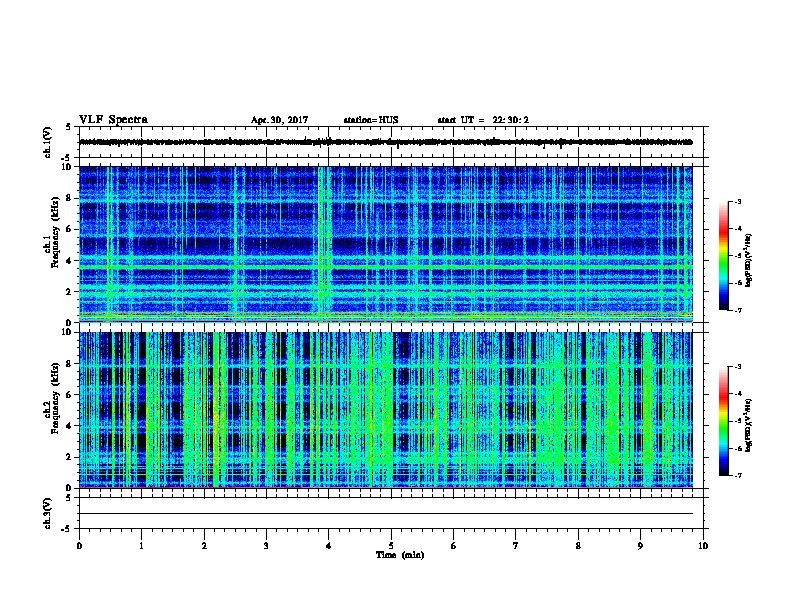Click the ch.1(V) axis label
This screenshot has width=792, height=612.
tap(47, 142)
